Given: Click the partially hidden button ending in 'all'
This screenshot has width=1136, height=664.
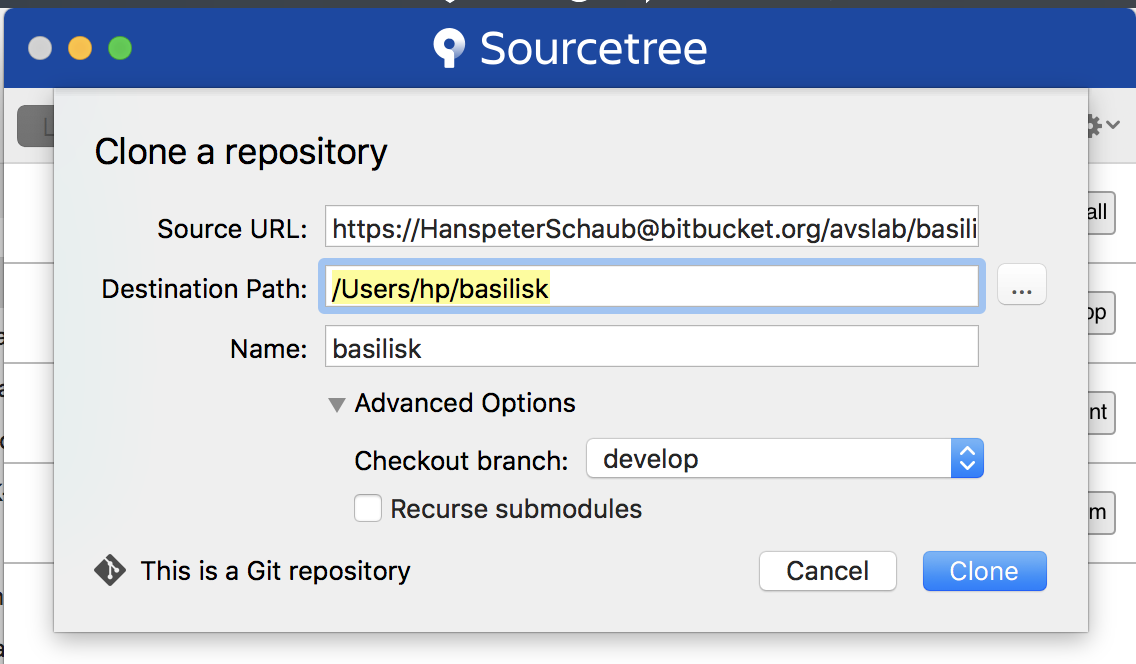Looking at the screenshot, I should [1098, 213].
